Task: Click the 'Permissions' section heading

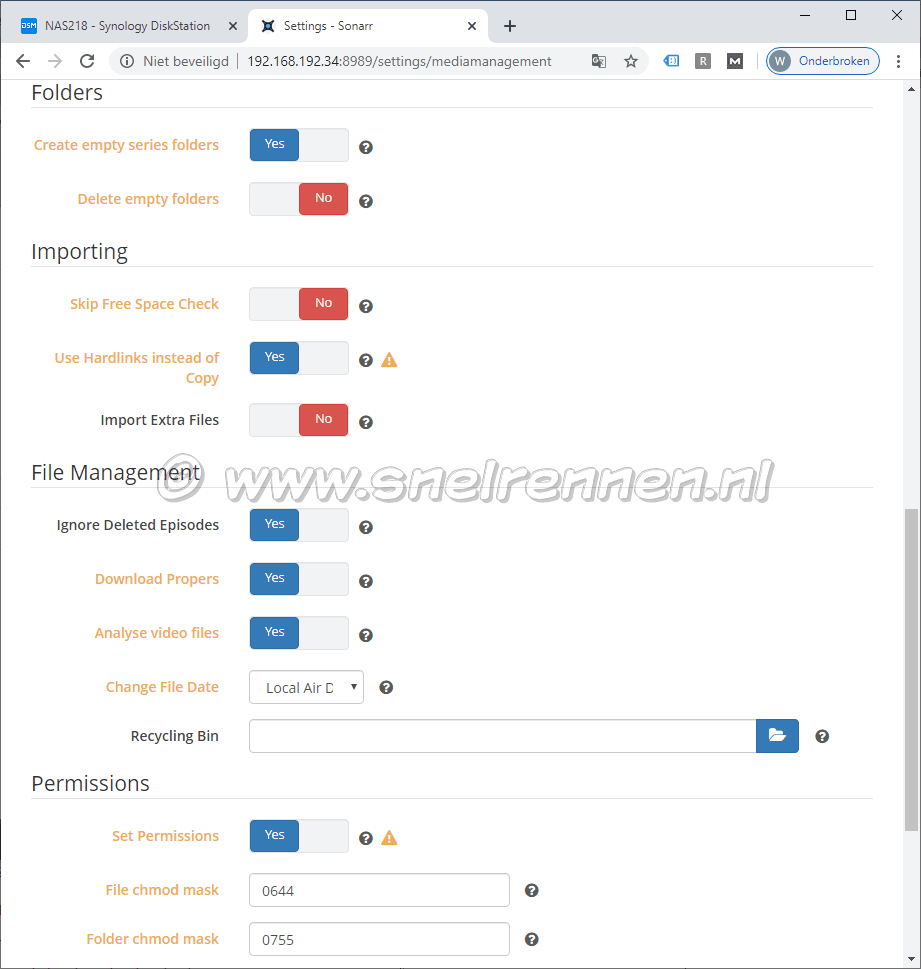Action: pyautogui.click(x=90, y=784)
